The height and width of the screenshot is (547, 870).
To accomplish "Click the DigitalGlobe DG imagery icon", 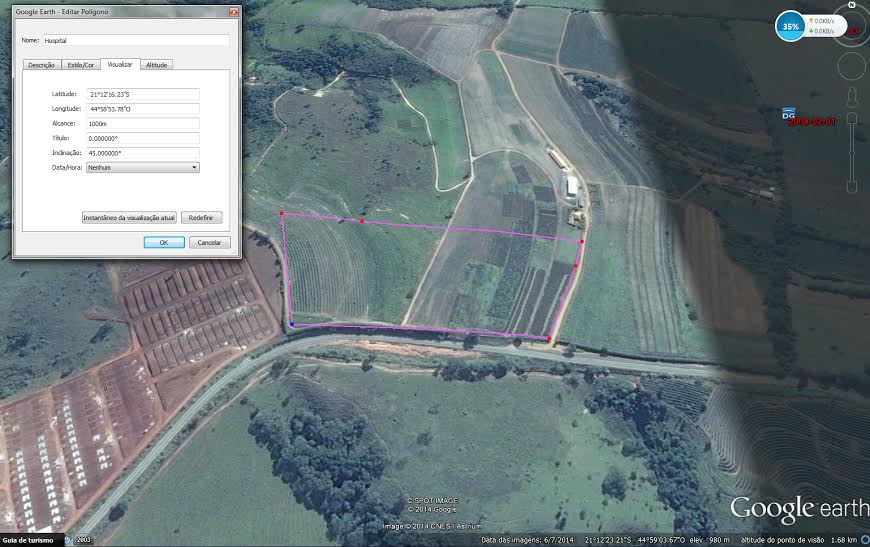I will click(787, 115).
